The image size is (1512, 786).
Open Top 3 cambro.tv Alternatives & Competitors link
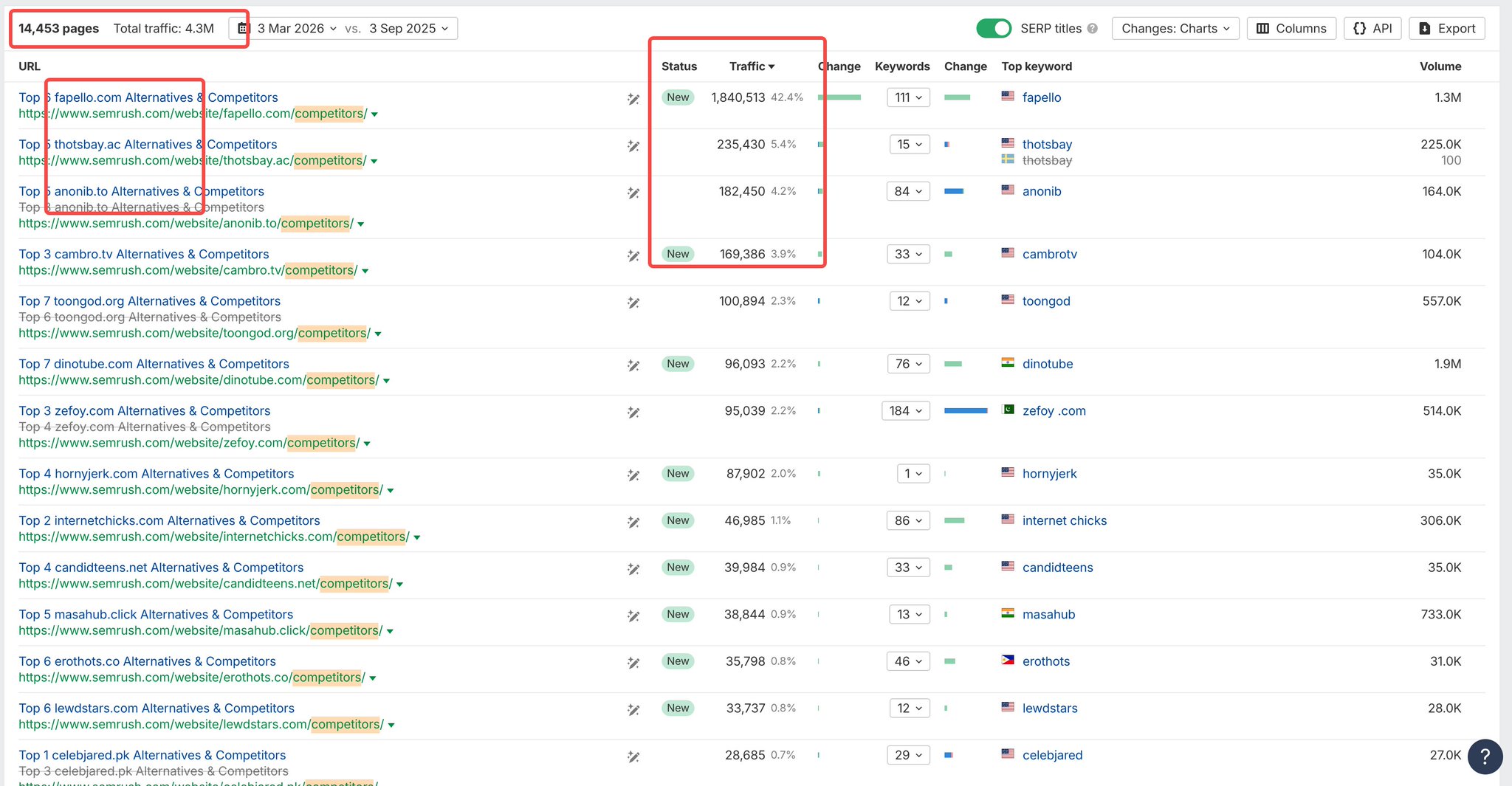pyautogui.click(x=144, y=255)
